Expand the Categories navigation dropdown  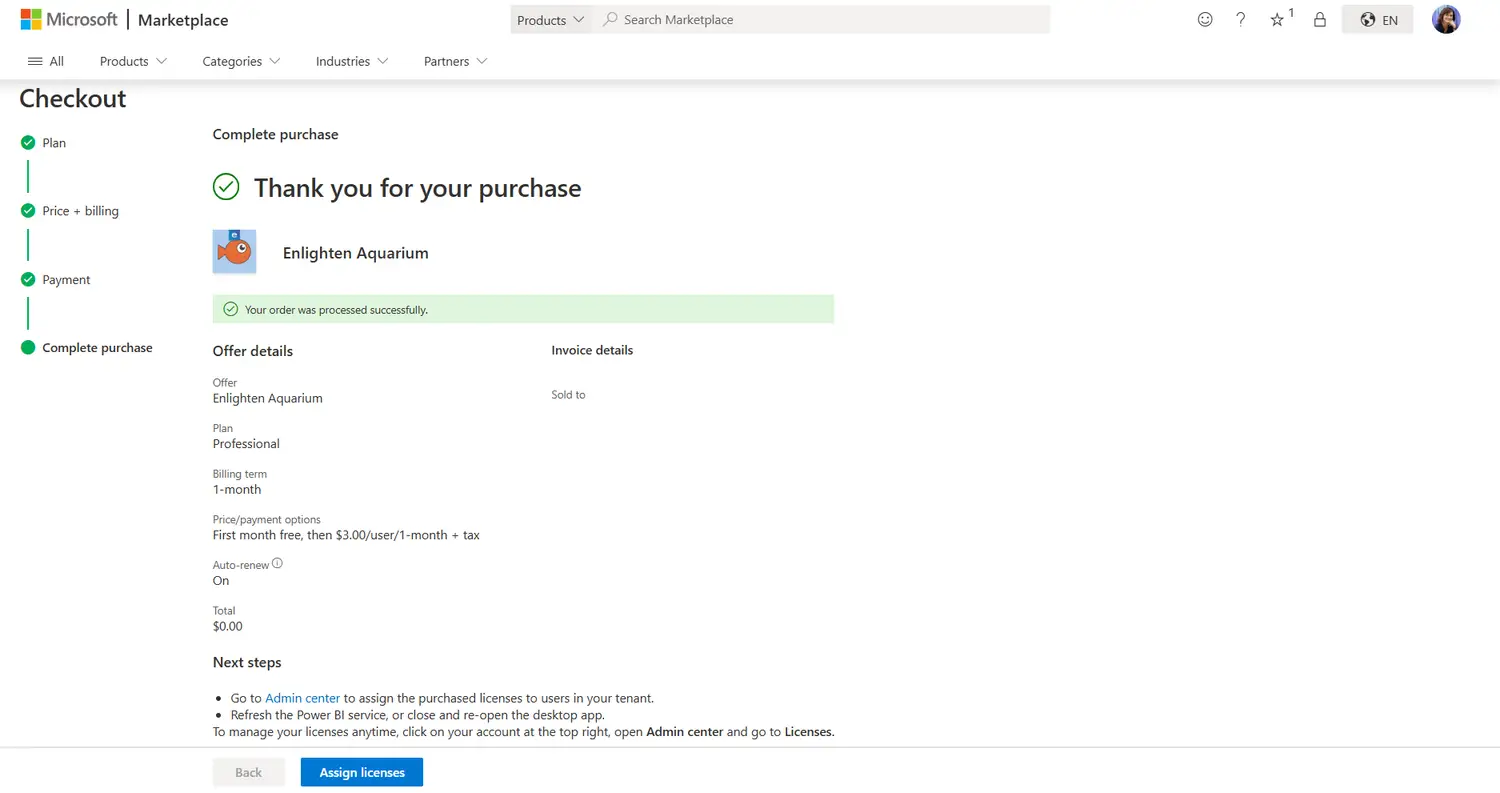point(240,61)
